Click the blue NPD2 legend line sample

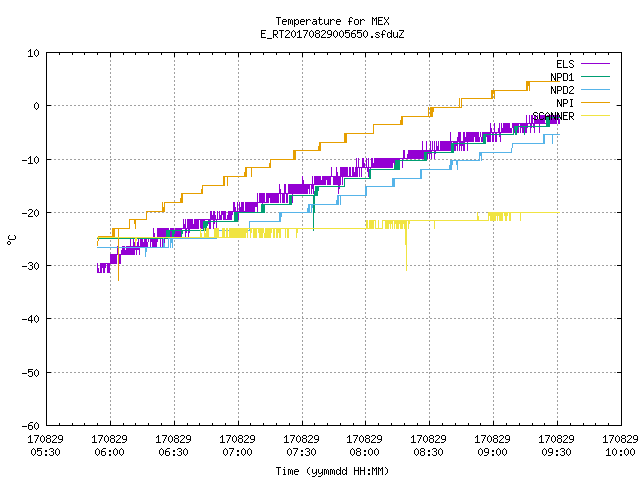(596, 90)
